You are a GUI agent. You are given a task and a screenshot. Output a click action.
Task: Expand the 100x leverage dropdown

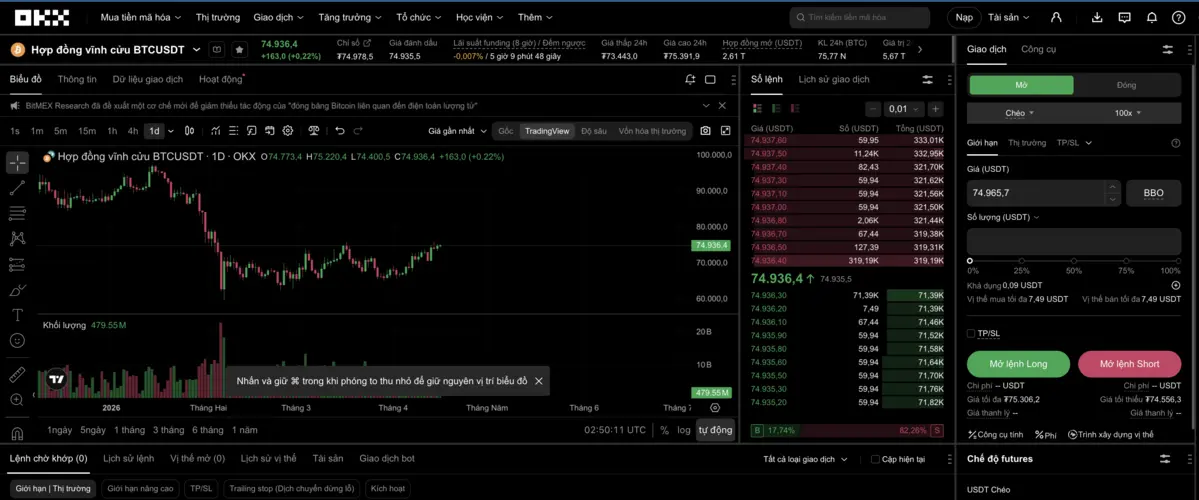click(x=1127, y=113)
